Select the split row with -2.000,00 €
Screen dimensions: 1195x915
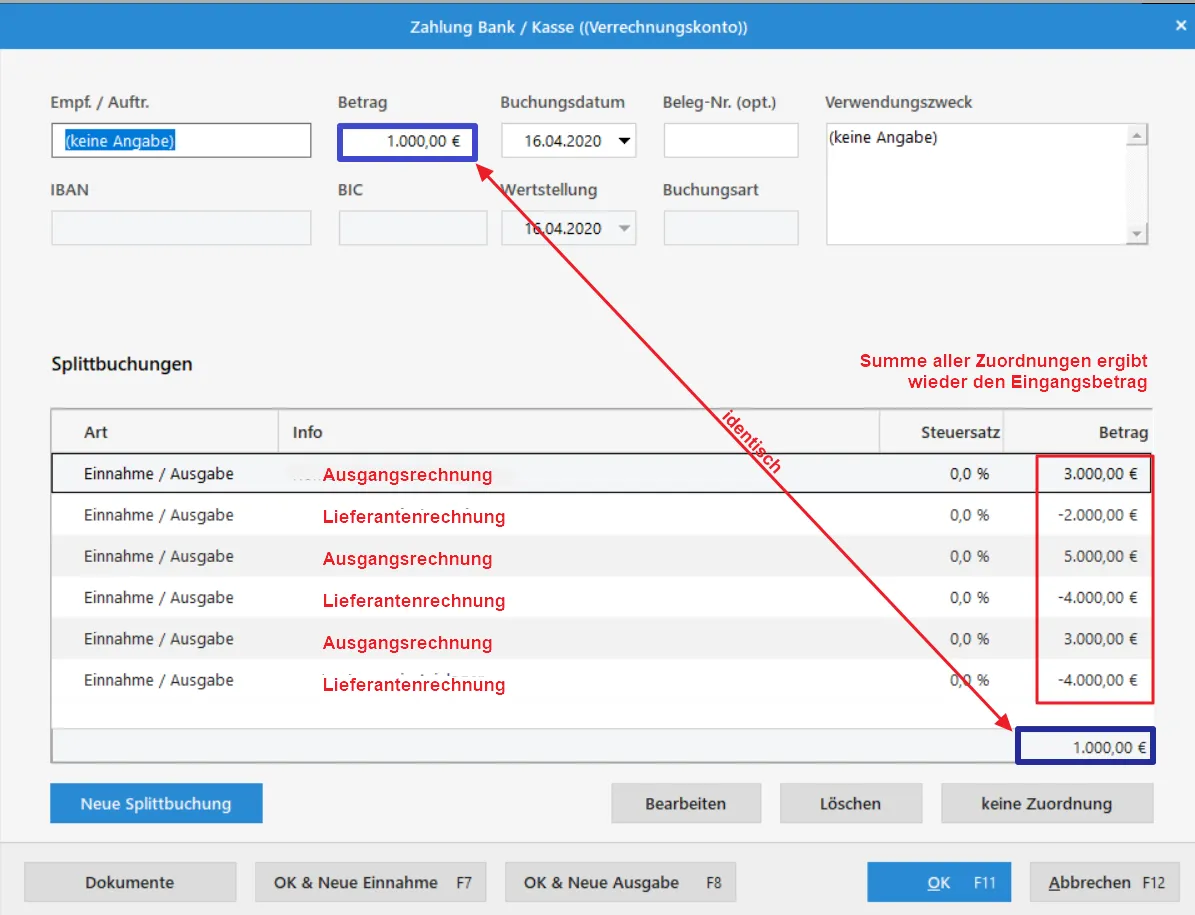600,516
